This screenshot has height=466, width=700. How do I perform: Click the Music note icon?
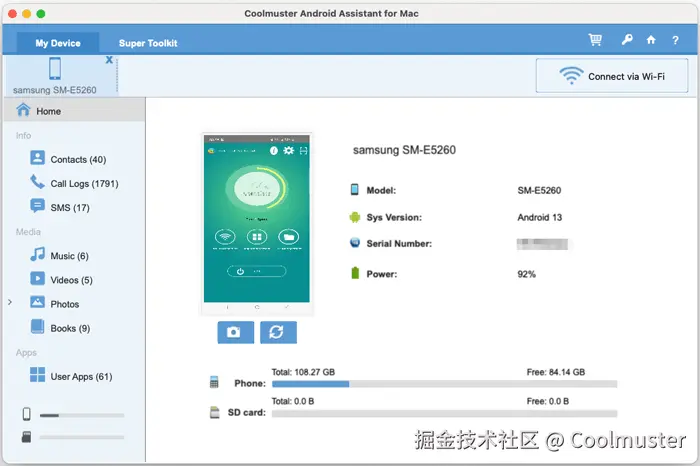(x=38, y=254)
